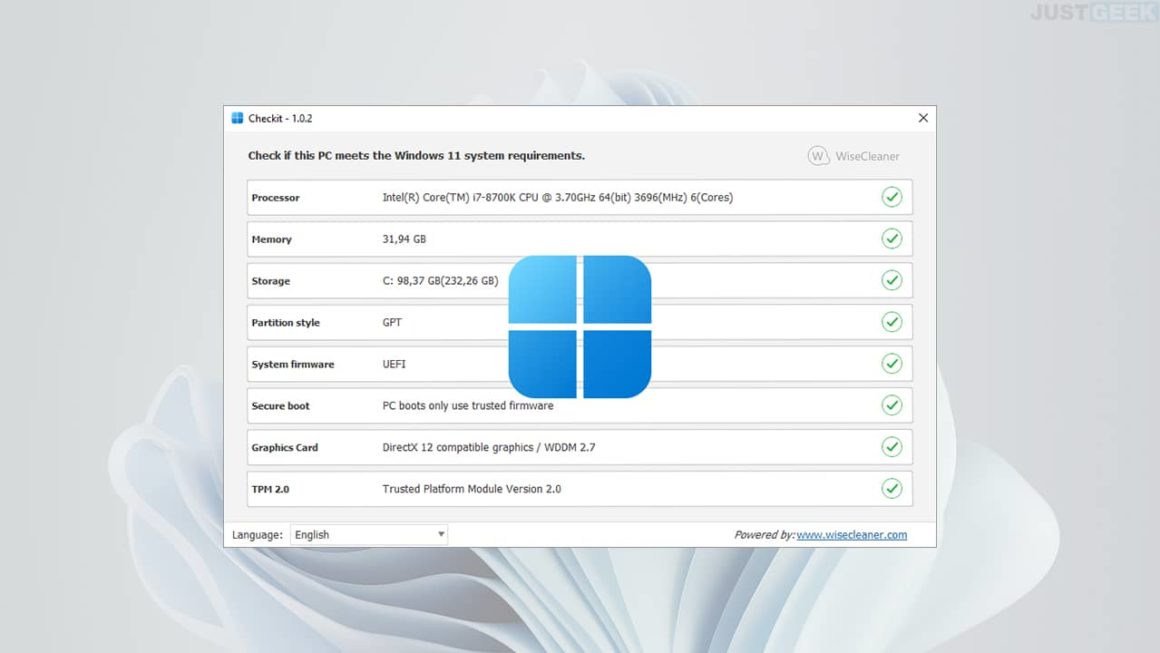Click the DirectX 12 compatible graphics text
1160x653 pixels.
click(488, 447)
